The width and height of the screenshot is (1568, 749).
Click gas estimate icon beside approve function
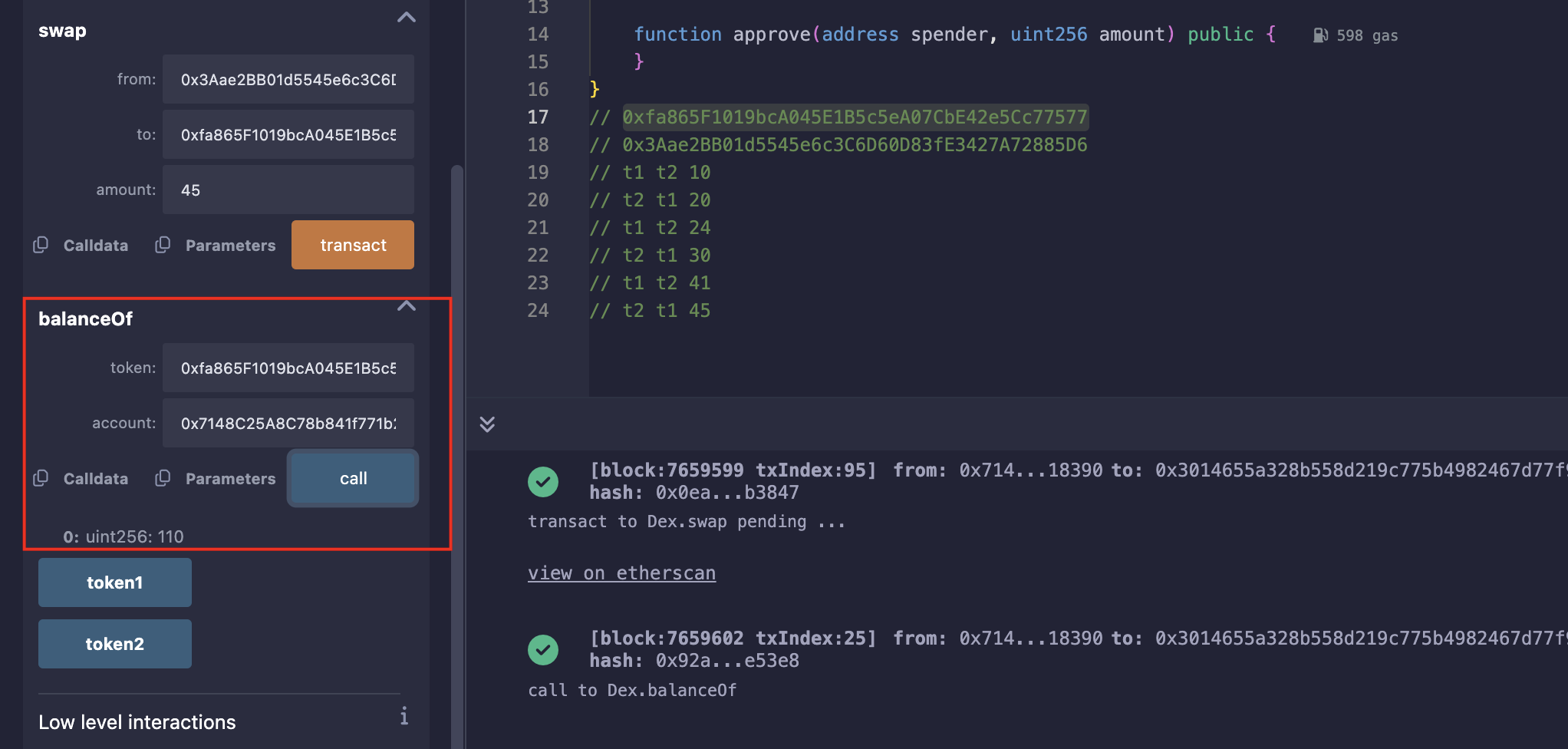click(1320, 35)
